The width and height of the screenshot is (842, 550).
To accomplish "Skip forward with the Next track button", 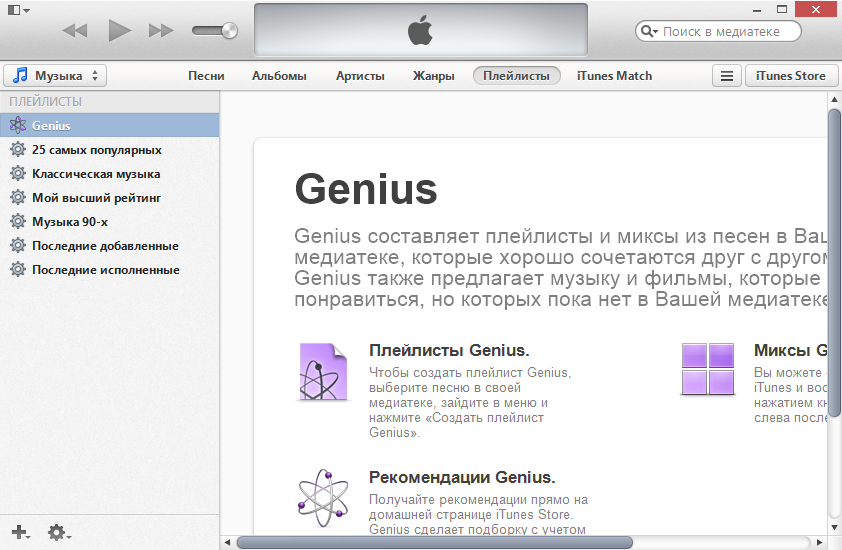I will pyautogui.click(x=161, y=31).
